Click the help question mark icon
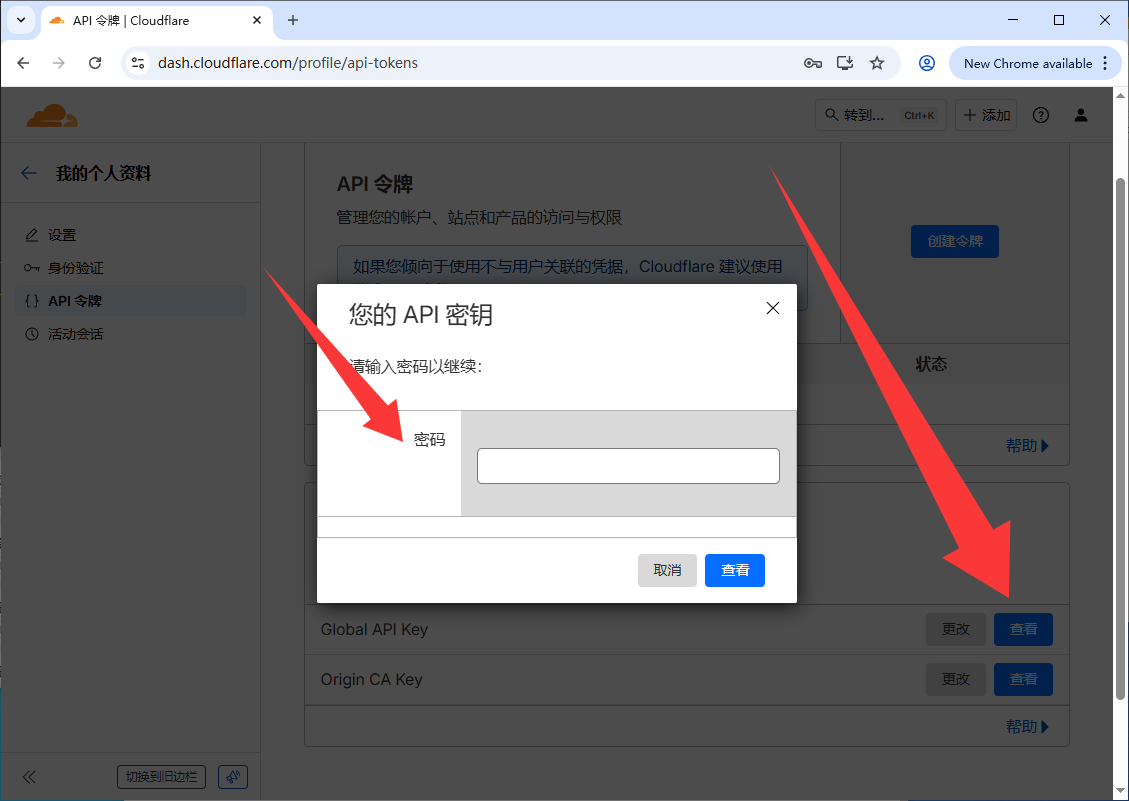 (x=1041, y=115)
